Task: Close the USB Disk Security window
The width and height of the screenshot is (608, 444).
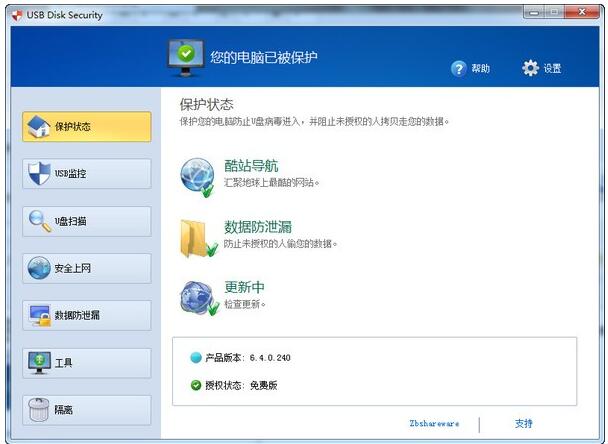Action: click(582, 12)
